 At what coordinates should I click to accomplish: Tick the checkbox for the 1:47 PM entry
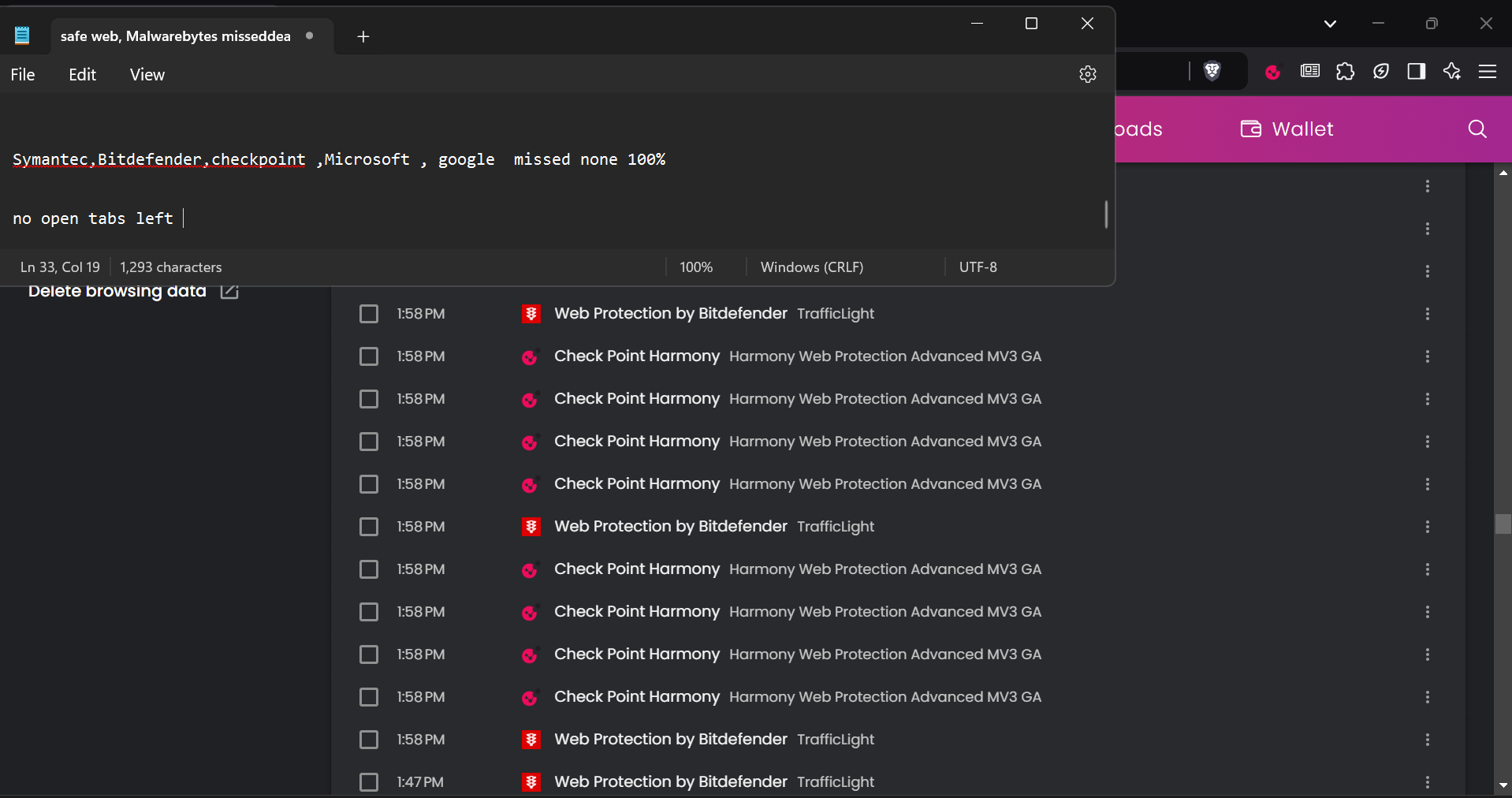click(369, 782)
